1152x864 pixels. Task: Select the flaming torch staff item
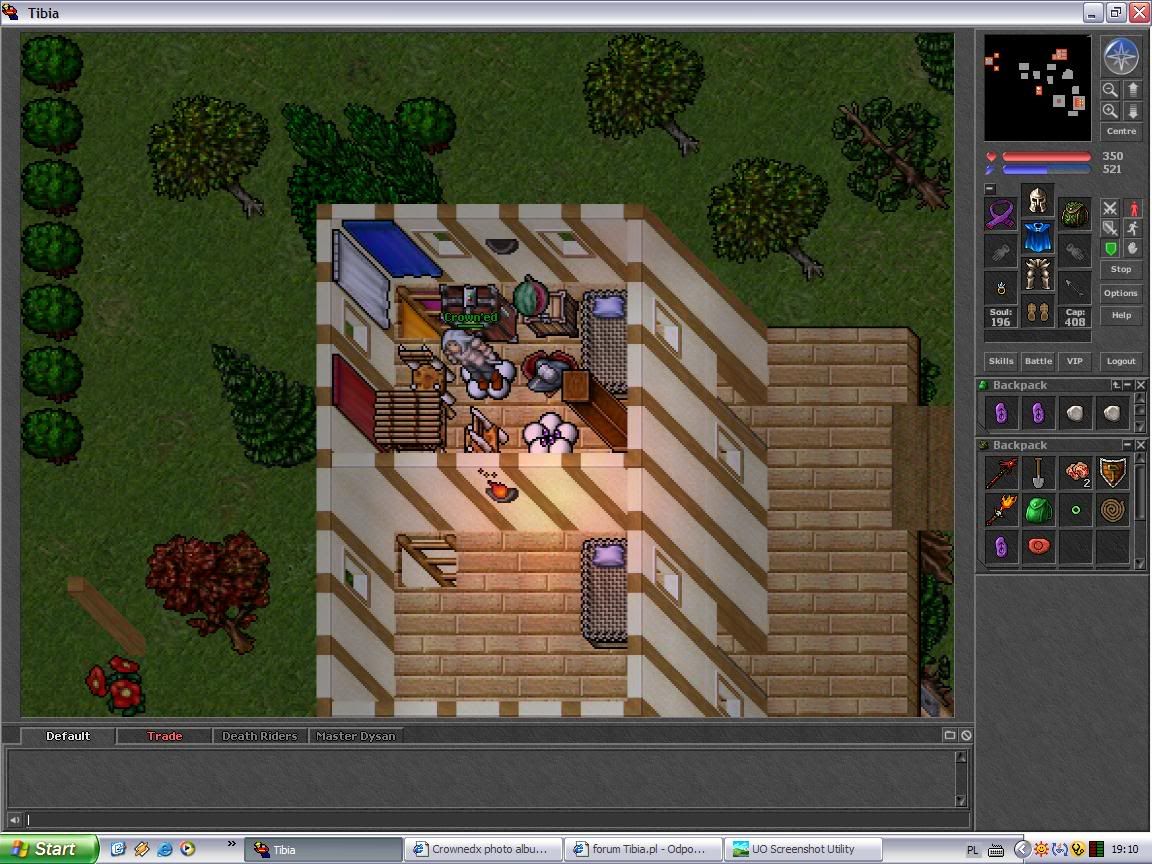tap(1001, 510)
